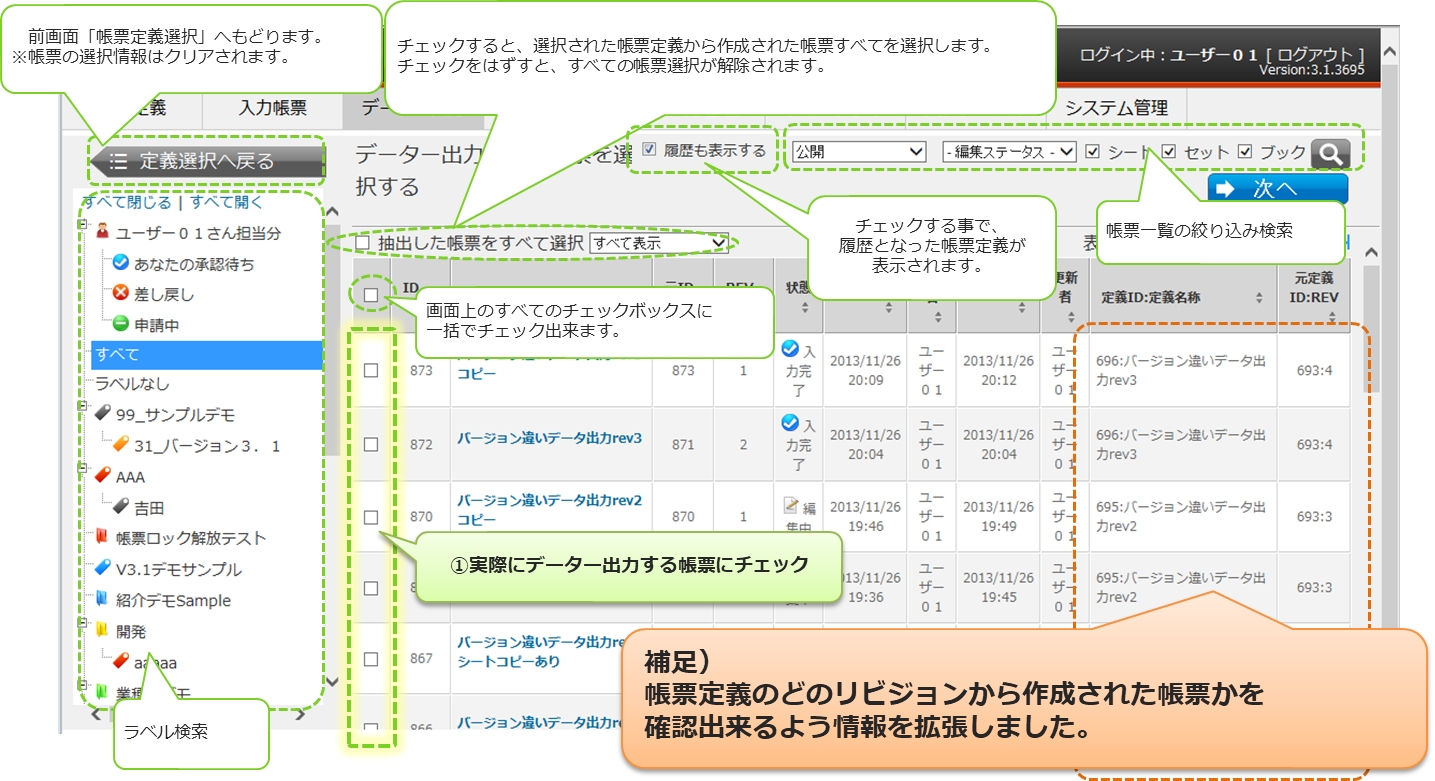Select the すべて label filter

pos(207,354)
